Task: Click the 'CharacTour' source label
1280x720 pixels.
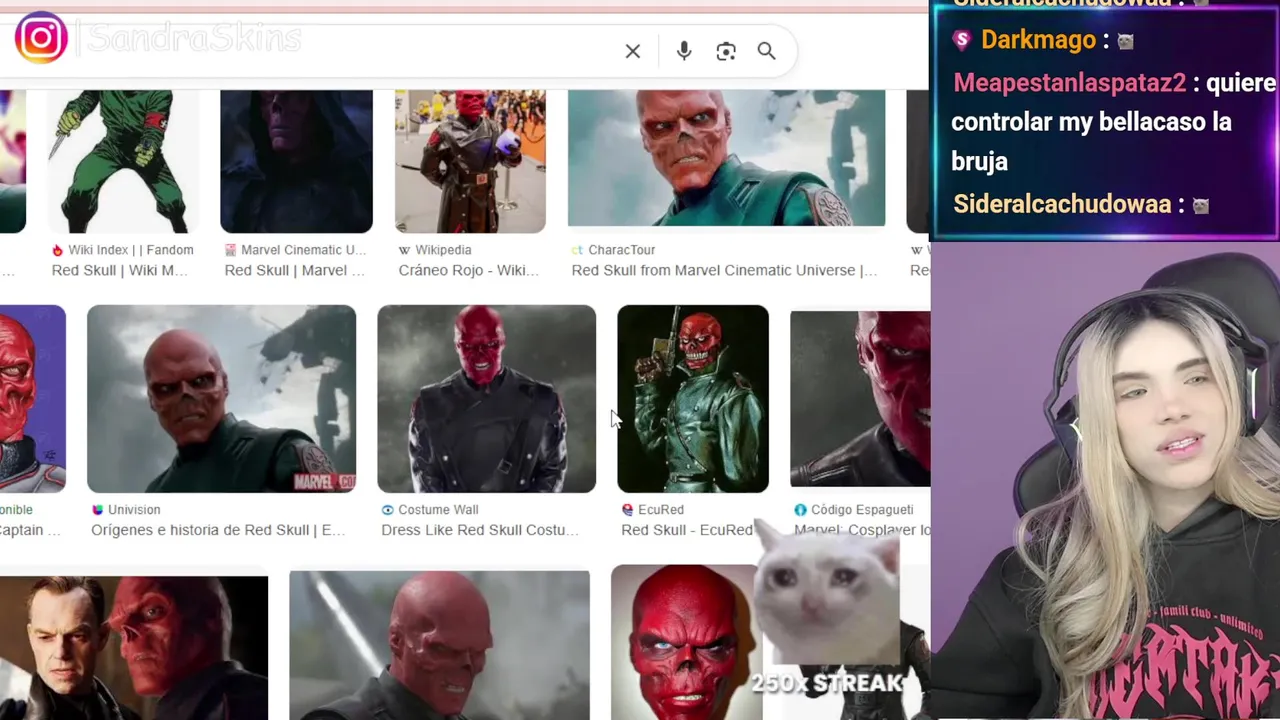Action: (621, 250)
